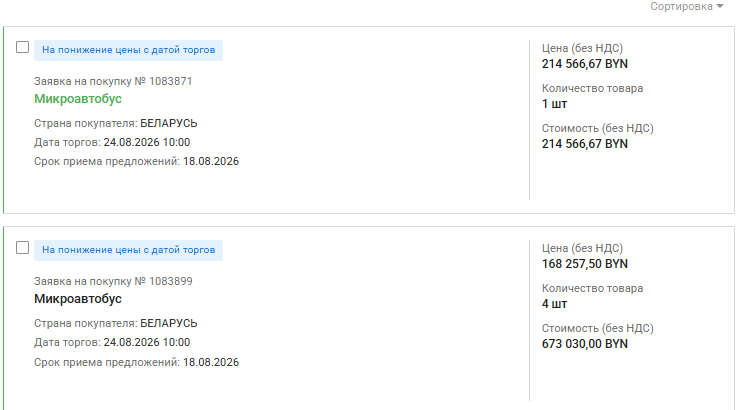Click quantity '4 шт' value
Image resolution: width=746 pixels, height=410 pixels.
[554, 304]
